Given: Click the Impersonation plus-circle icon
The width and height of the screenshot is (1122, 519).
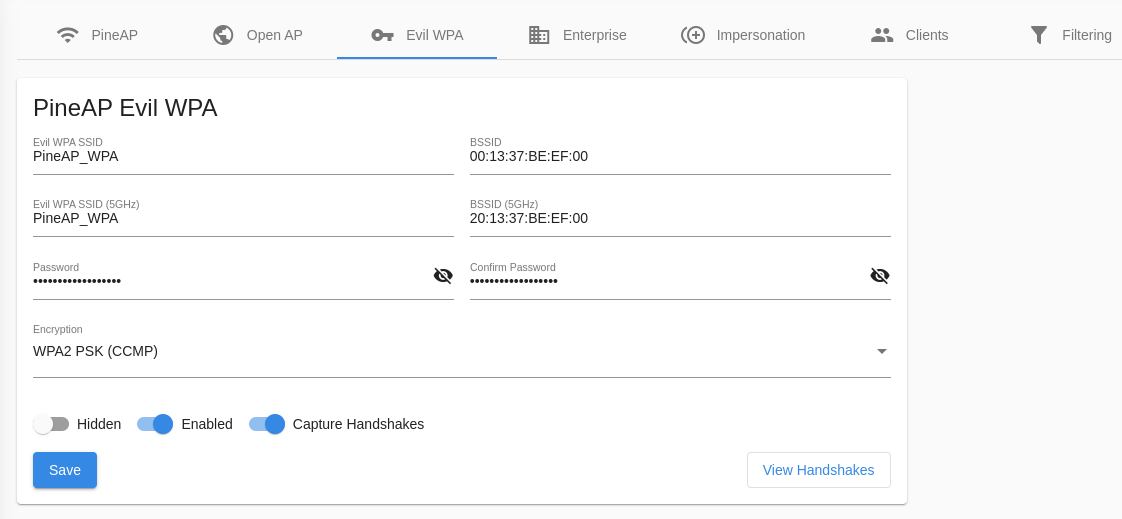Looking at the screenshot, I should pyautogui.click(x=693, y=35).
